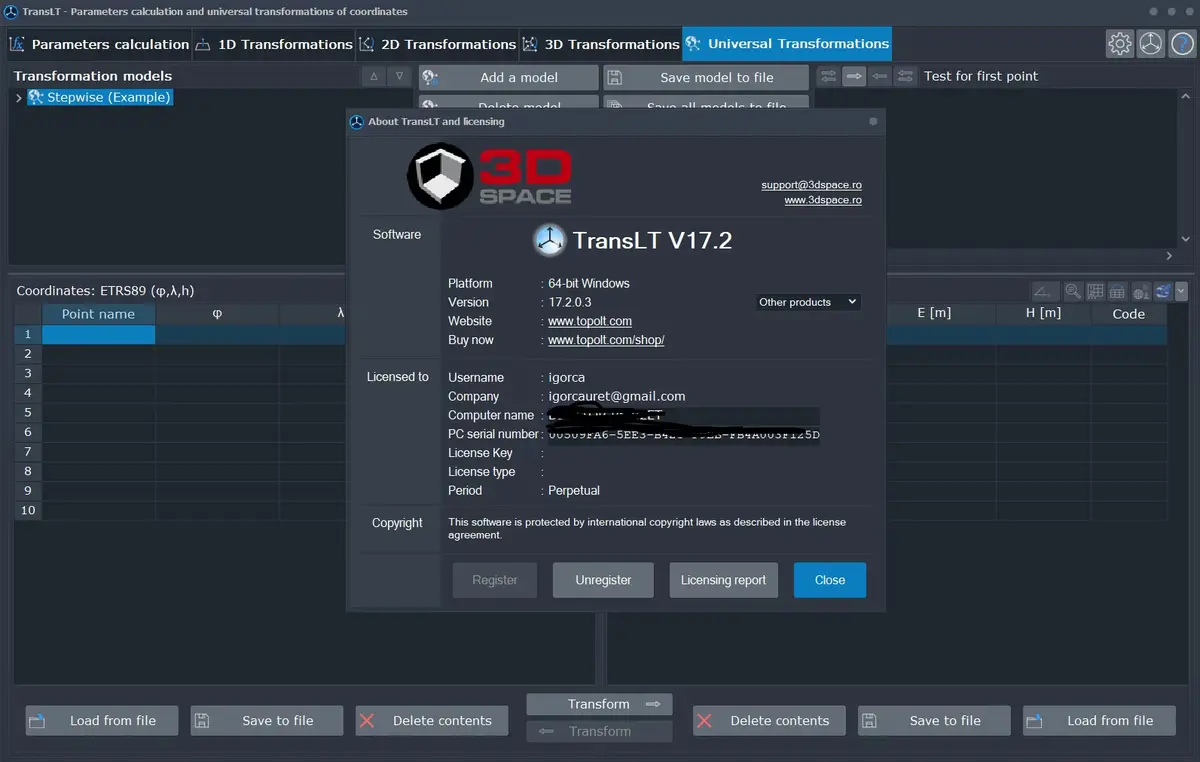
Task: Click the right Delete contents button
Action: coord(769,721)
